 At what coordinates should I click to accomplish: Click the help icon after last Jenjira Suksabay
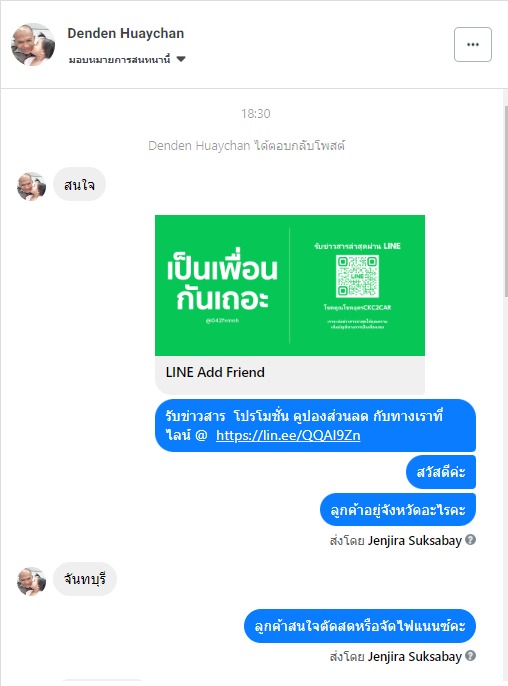[x=470, y=656]
